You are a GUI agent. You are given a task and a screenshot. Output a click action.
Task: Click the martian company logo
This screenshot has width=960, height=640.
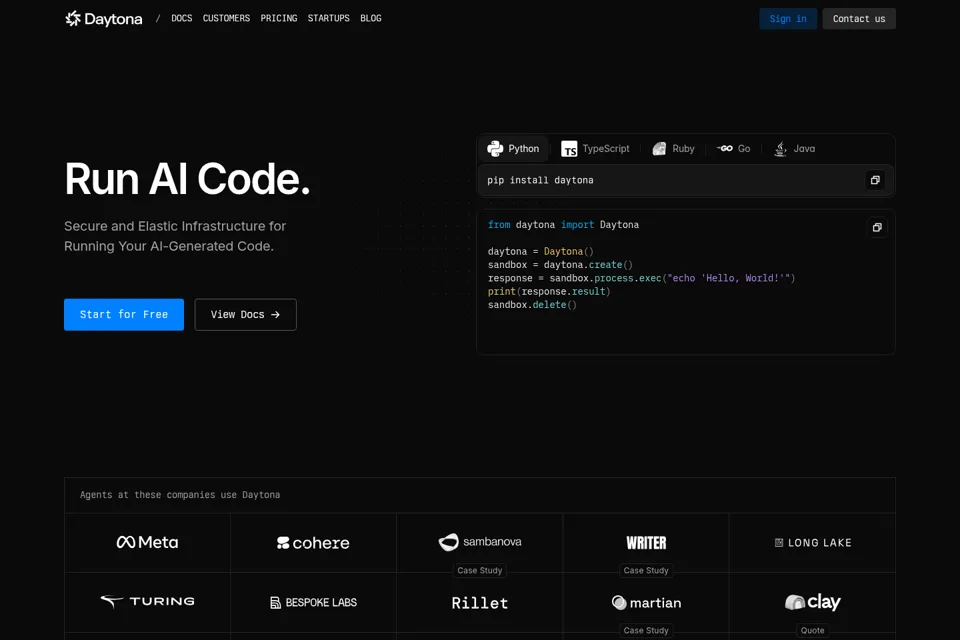(646, 603)
